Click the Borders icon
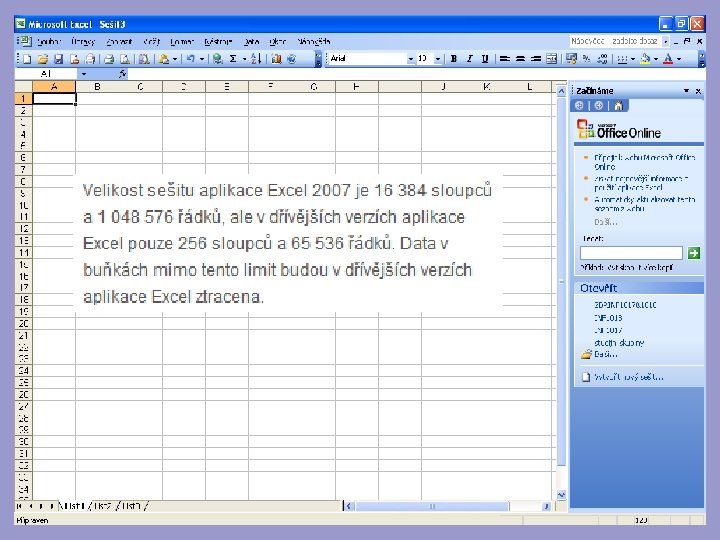 point(622,59)
